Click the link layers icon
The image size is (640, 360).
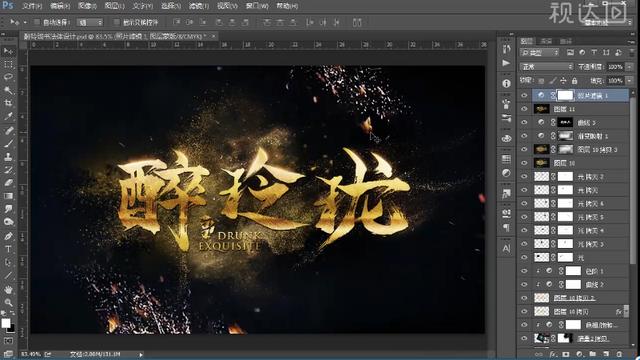539,354
